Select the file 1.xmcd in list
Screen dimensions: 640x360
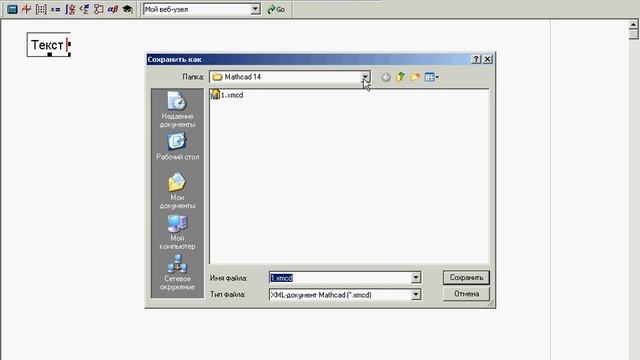[x=227, y=95]
